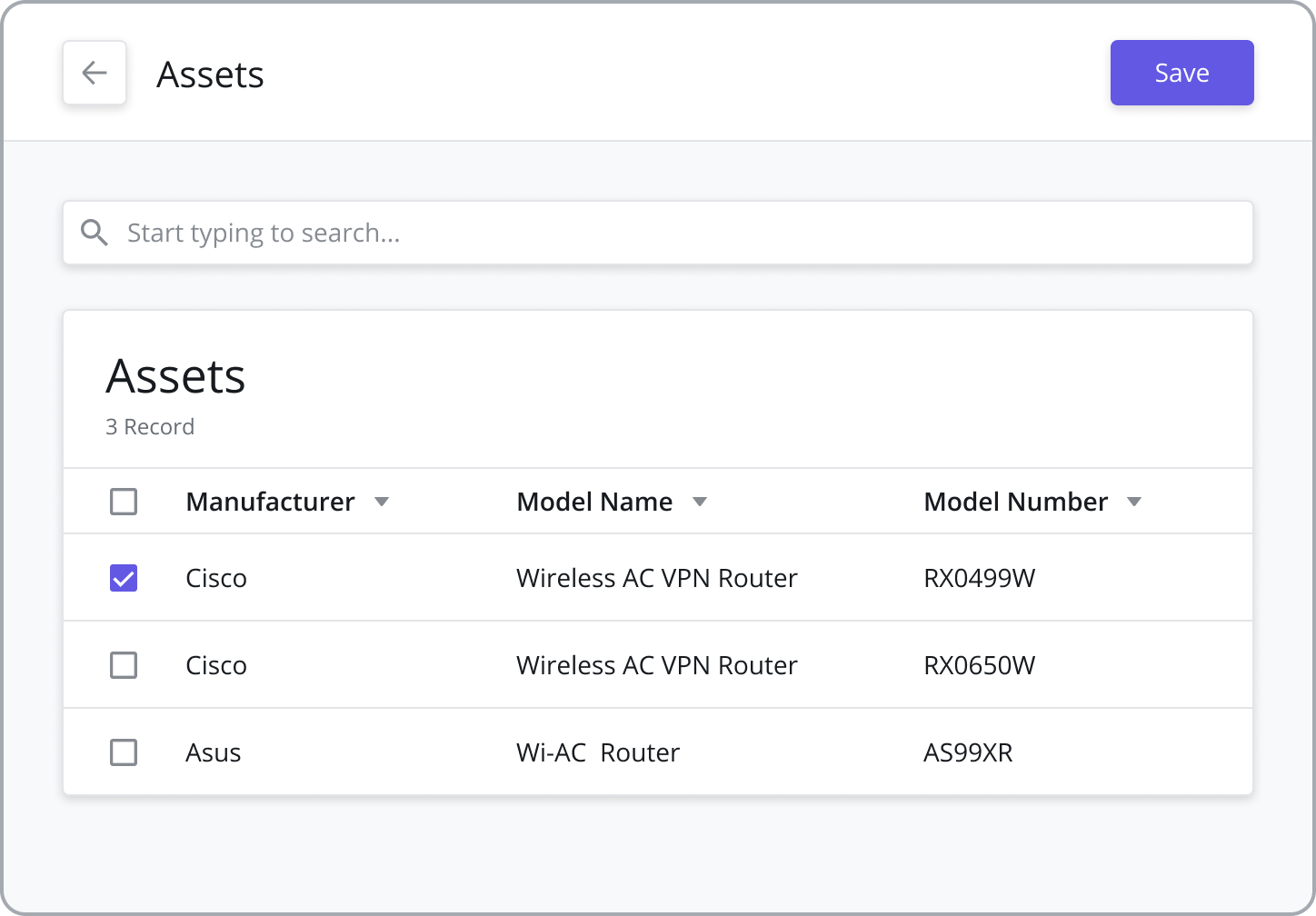This screenshot has width=1316, height=916.
Task: Save the asset selection
Action: [x=1181, y=73]
